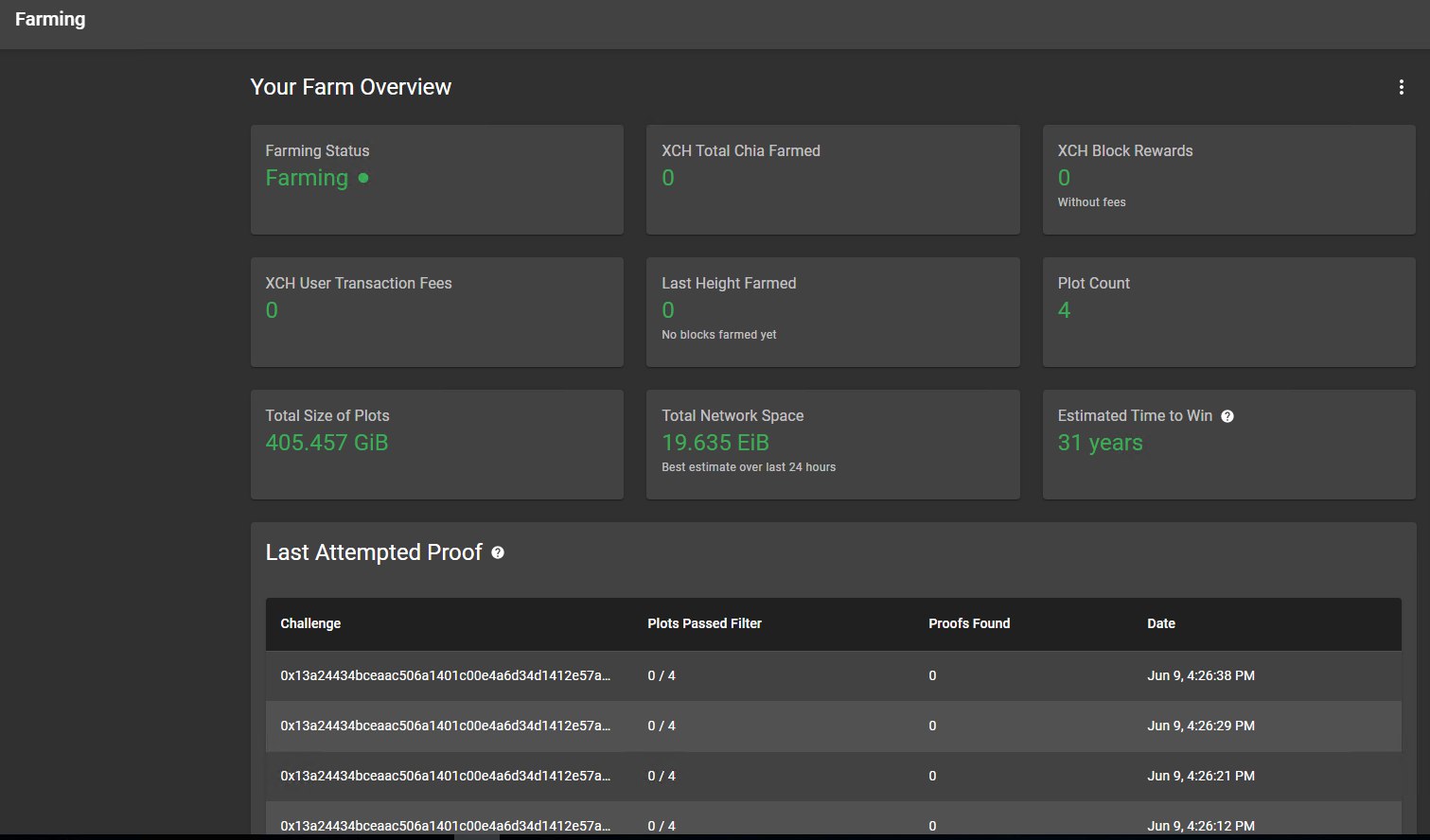Select the 4:26:21 PM challenge hash
The height and width of the screenshot is (840, 1430).
(x=445, y=776)
